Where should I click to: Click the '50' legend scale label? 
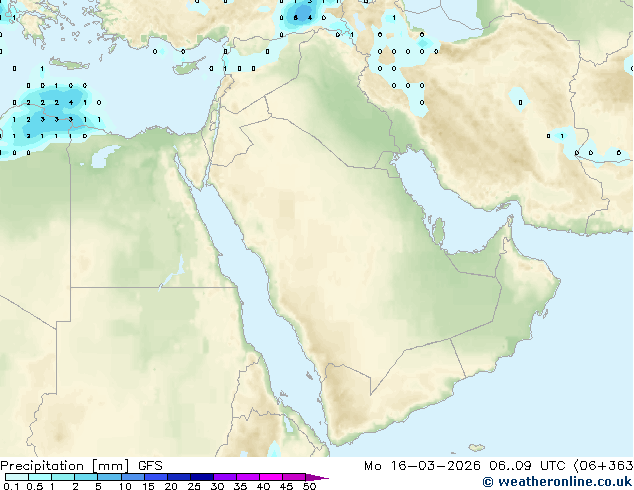pyautogui.click(x=309, y=486)
